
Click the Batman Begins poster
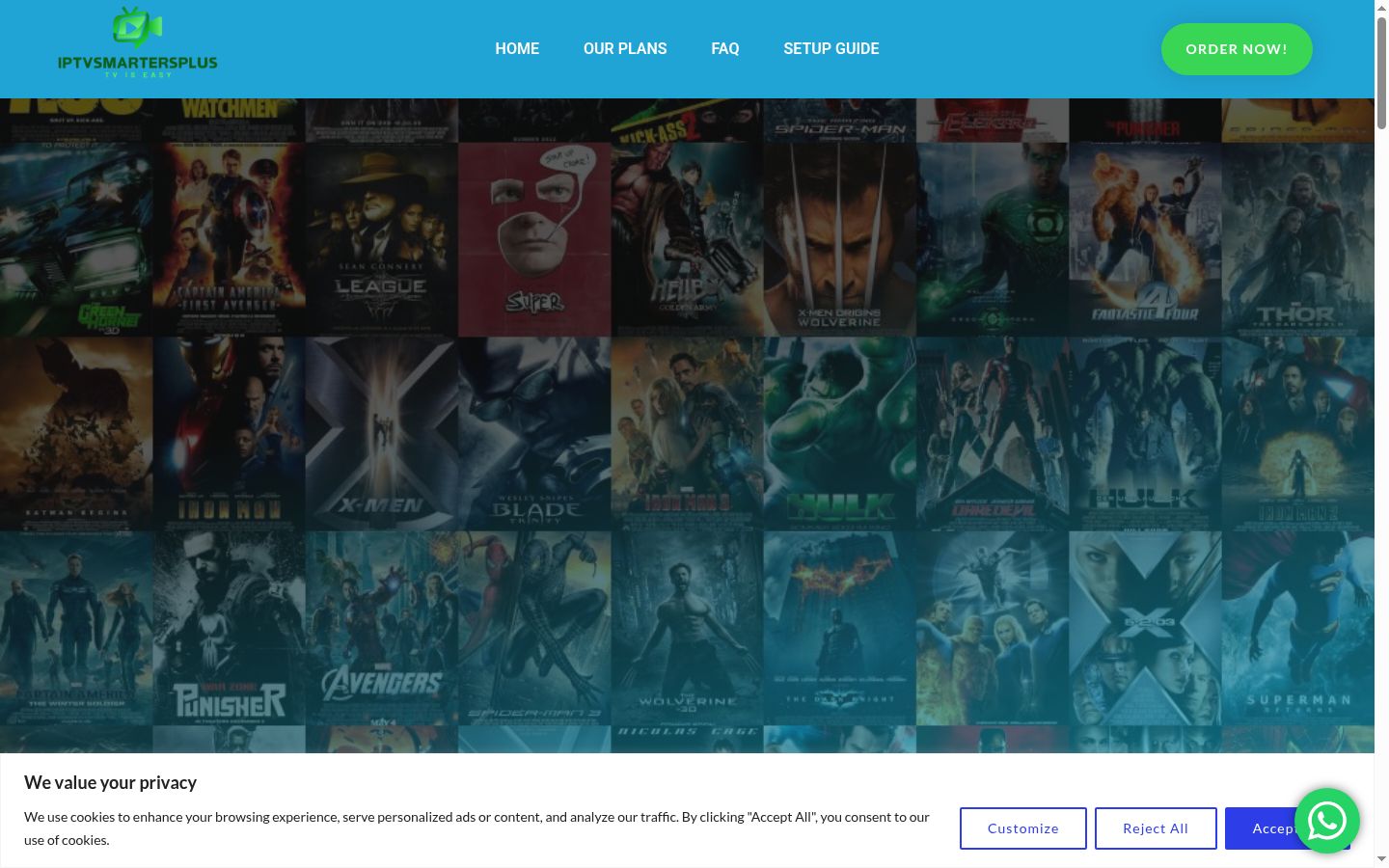click(x=76, y=433)
